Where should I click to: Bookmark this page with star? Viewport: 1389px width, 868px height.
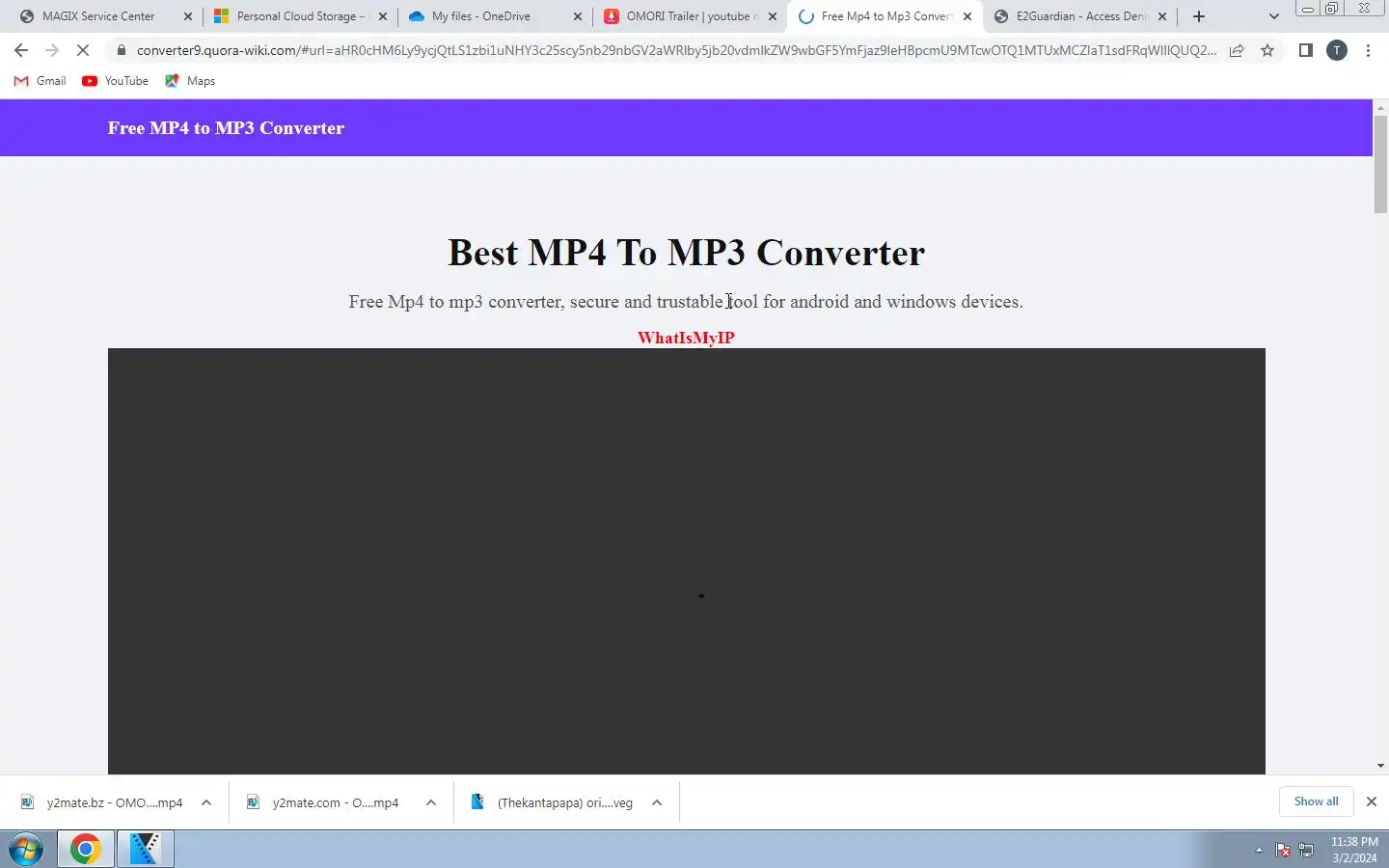(x=1267, y=50)
